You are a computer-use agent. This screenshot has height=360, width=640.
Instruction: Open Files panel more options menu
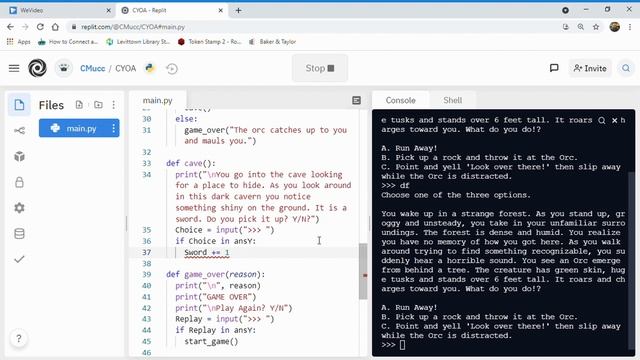pyautogui.click(x=113, y=105)
